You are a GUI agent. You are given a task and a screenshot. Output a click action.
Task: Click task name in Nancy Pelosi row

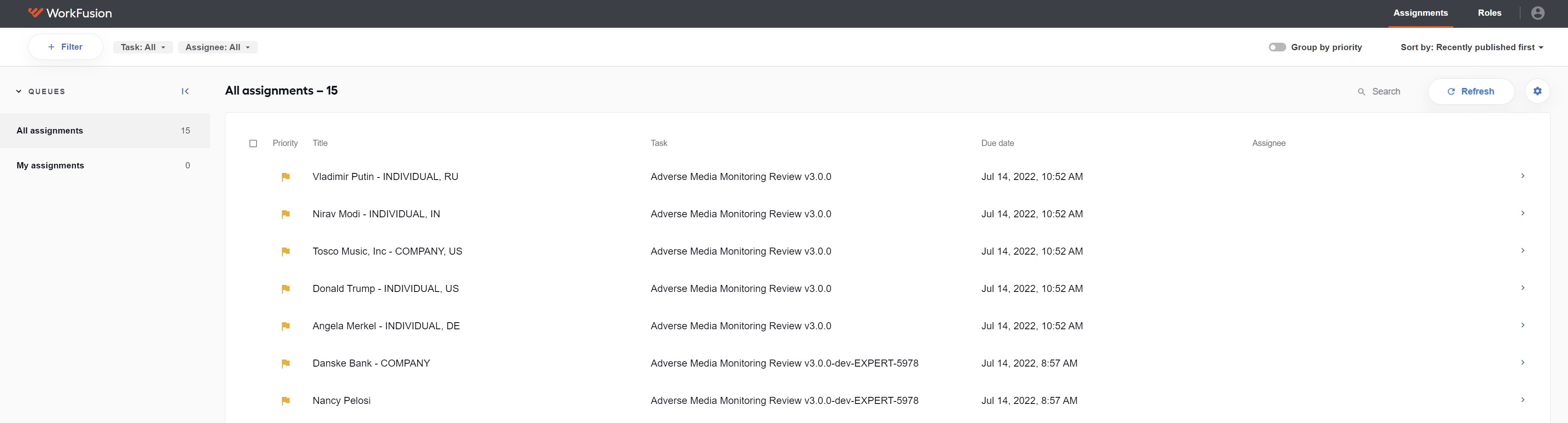(x=784, y=401)
